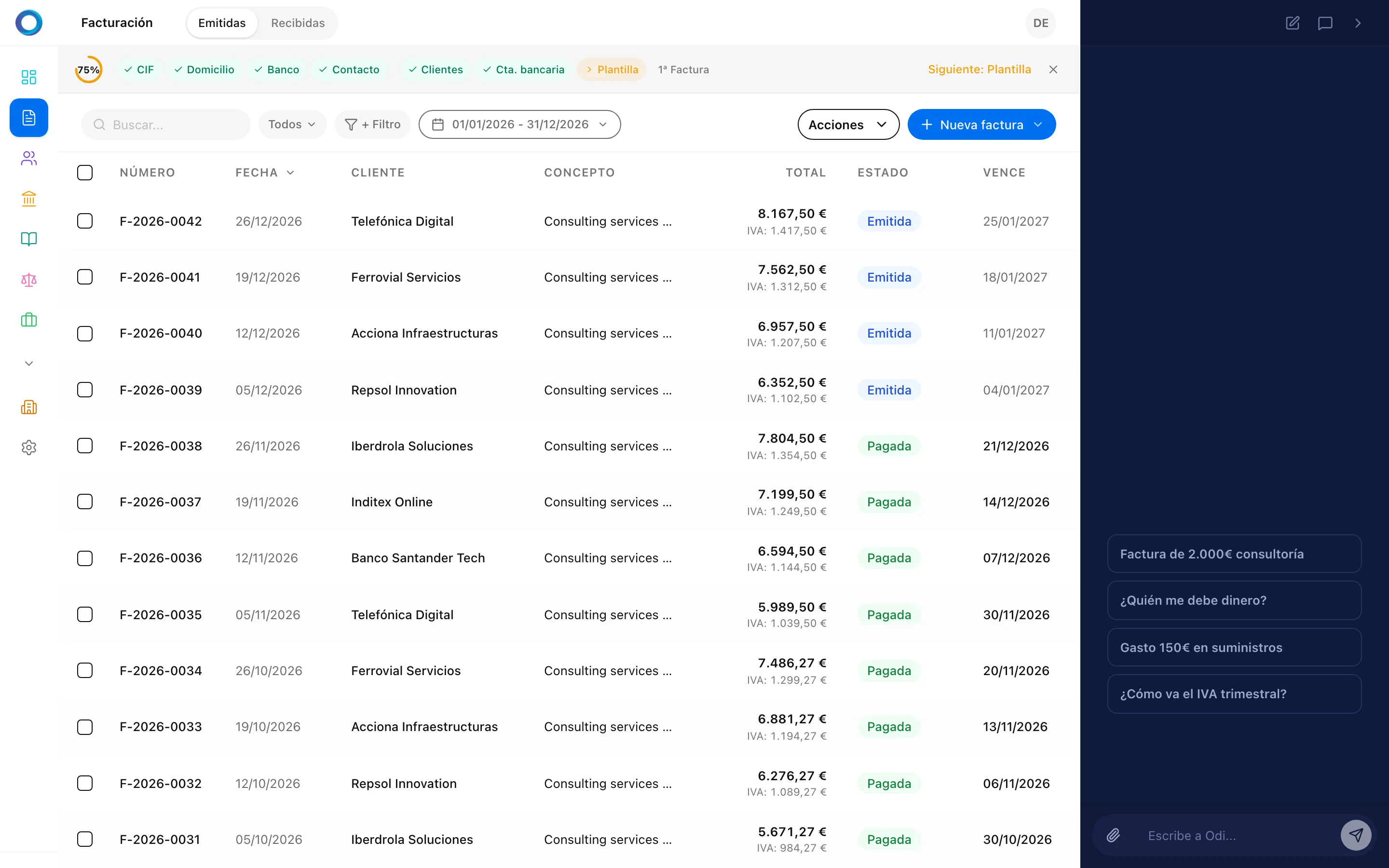Image resolution: width=1389 pixels, height=868 pixels.
Task: Expand the Acciones dropdown menu
Action: coord(848,124)
